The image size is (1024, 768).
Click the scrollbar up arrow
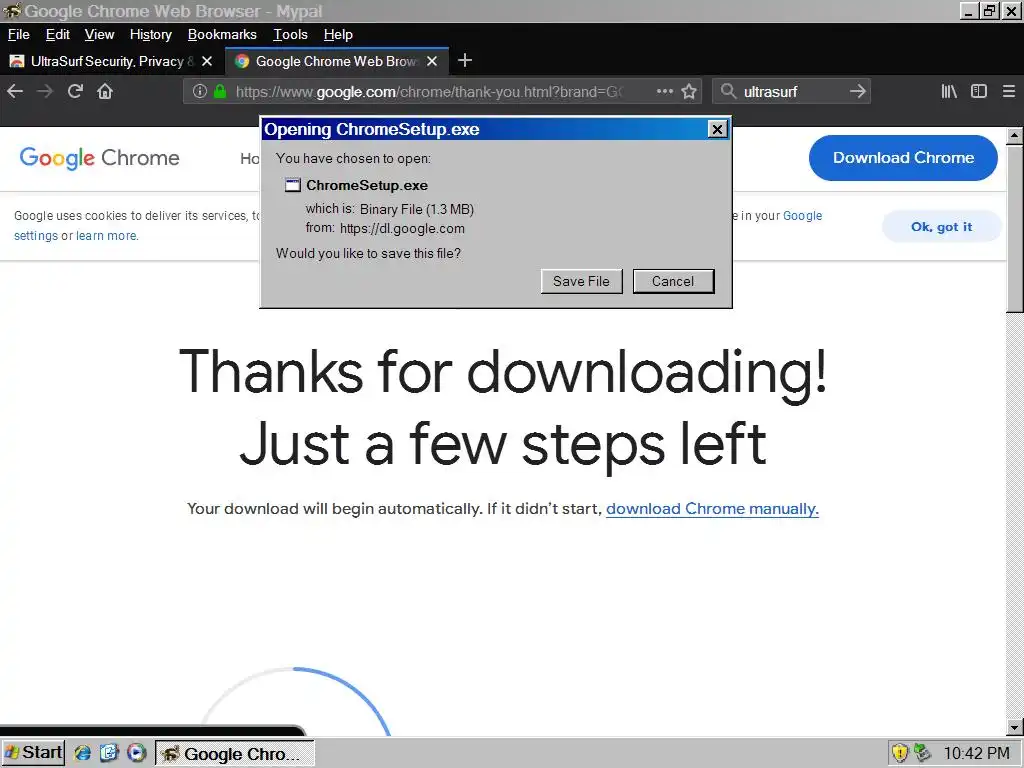pos(1014,136)
